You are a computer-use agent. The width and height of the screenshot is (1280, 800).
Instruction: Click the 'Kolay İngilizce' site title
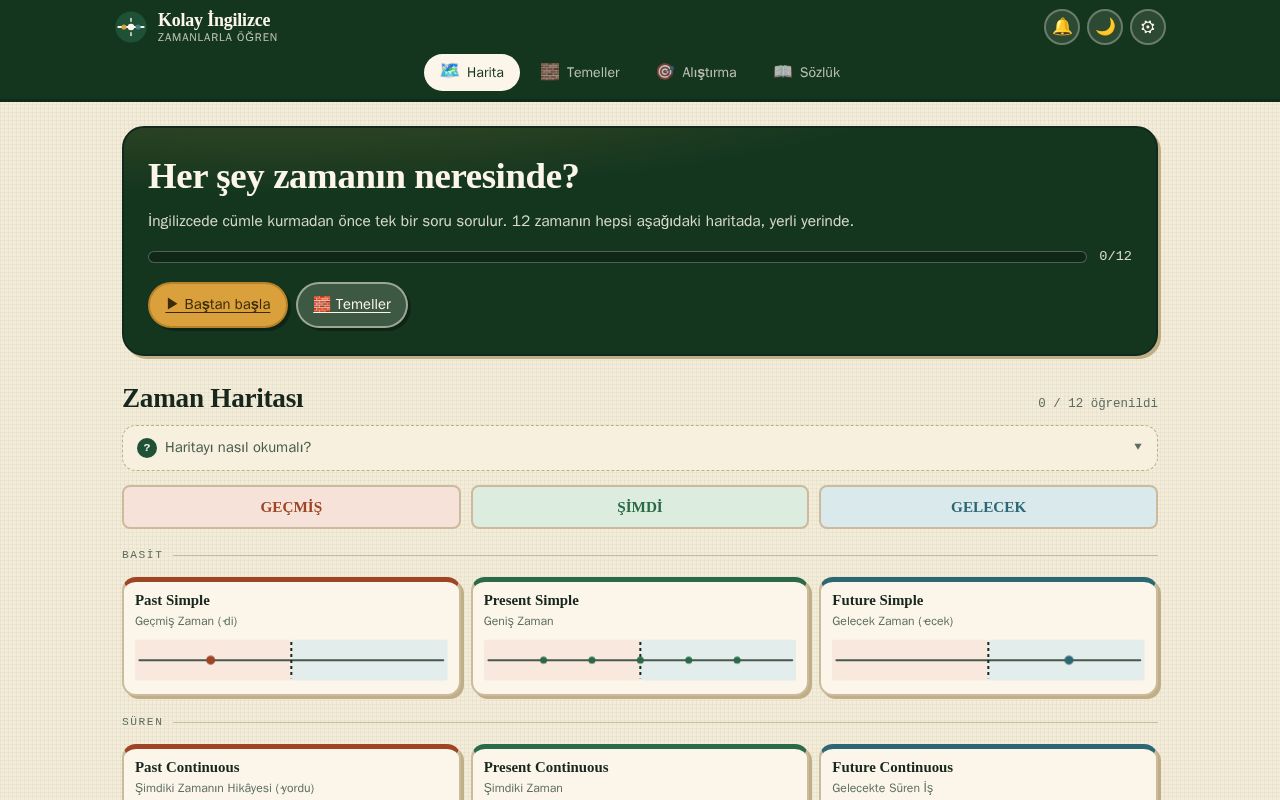214,20
